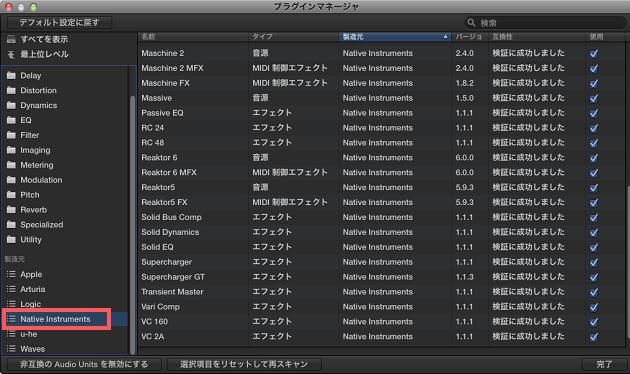Click the Apple manufacturer list icon

(x=11, y=274)
